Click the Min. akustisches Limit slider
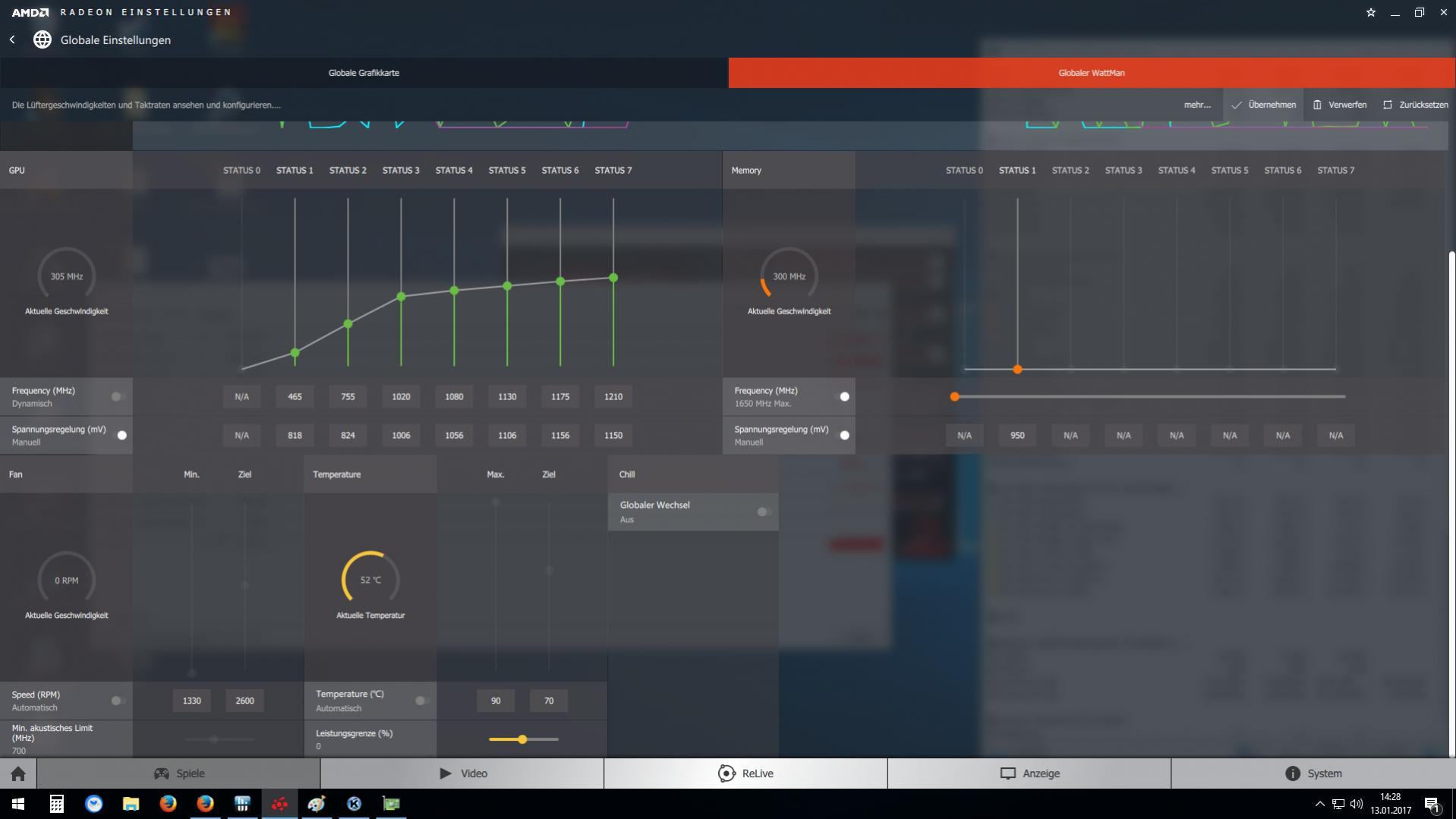The image size is (1456, 819). point(219,739)
